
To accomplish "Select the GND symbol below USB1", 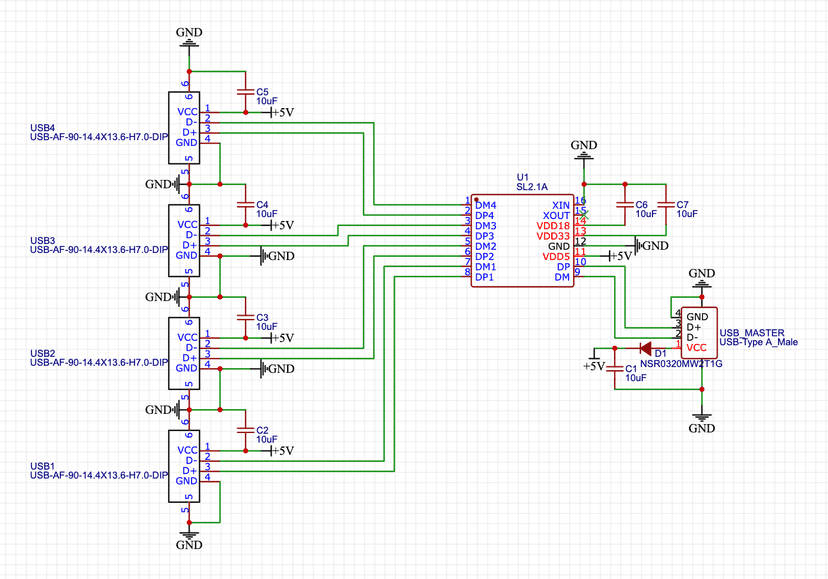I will (189, 539).
